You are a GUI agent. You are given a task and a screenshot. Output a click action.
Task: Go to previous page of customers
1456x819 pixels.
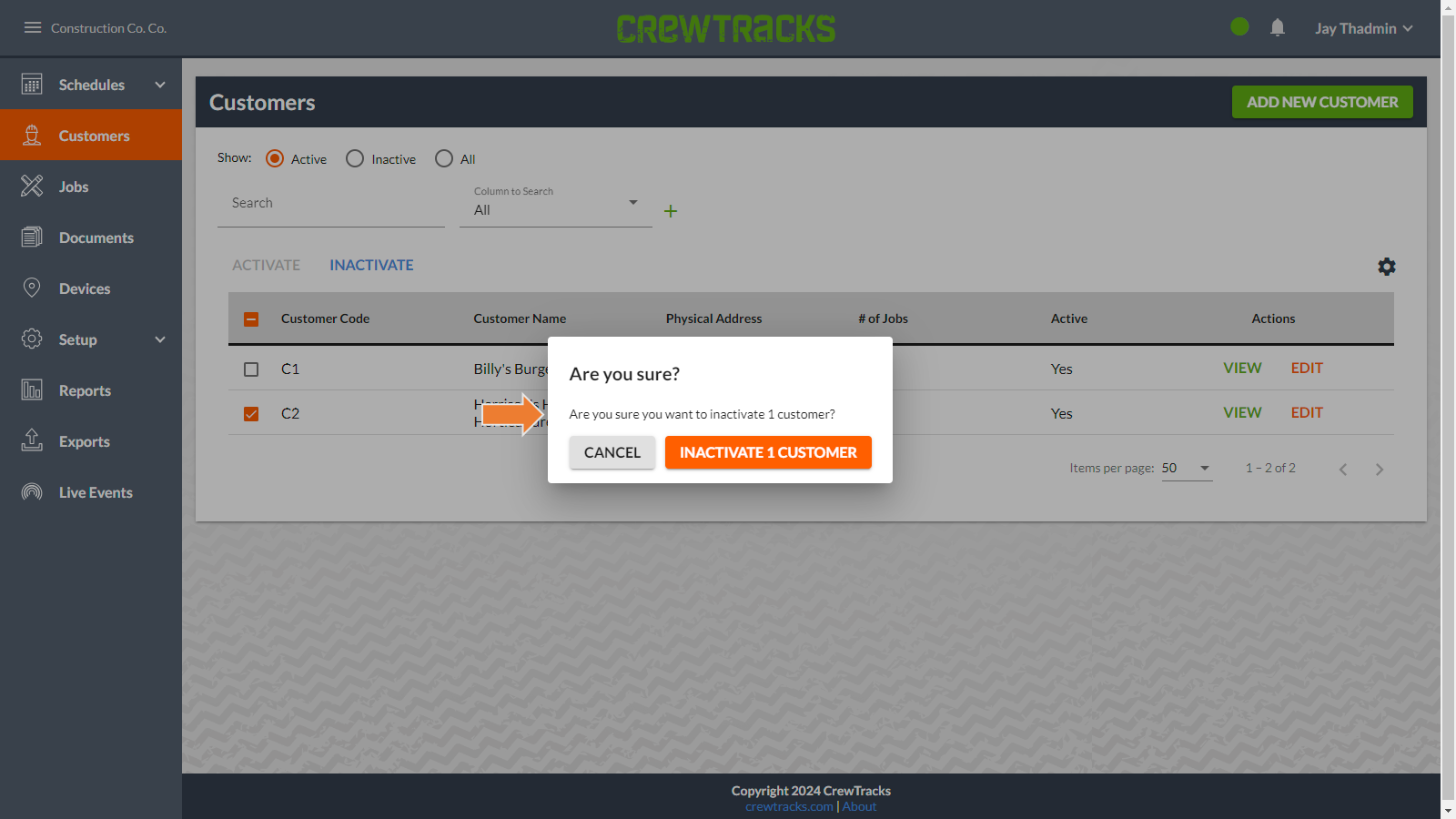tap(1343, 470)
